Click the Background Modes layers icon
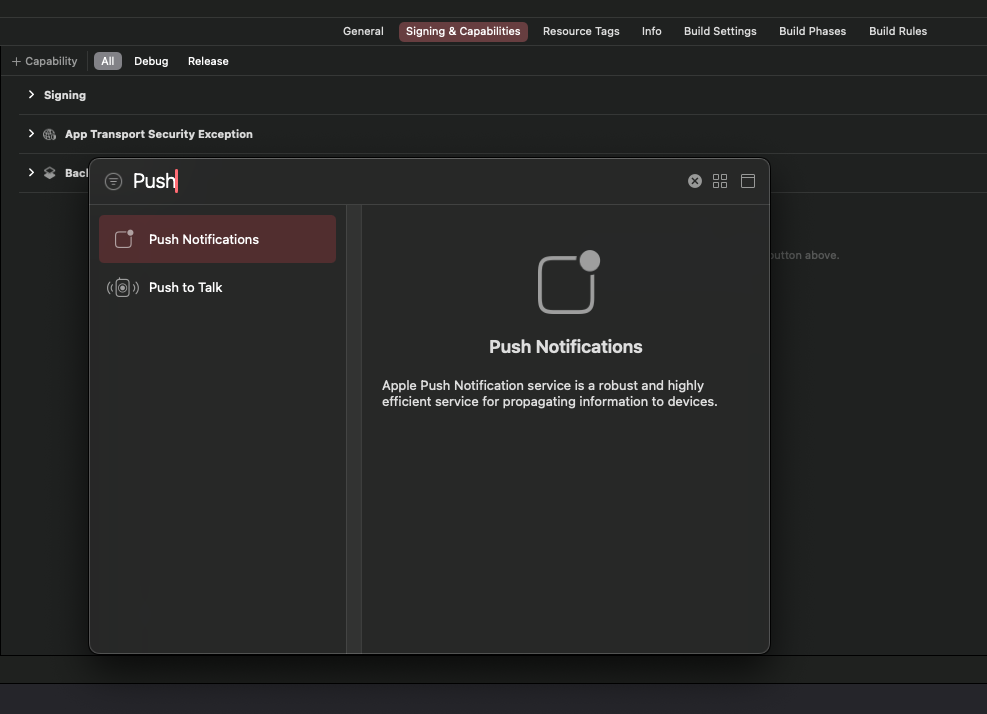The height and width of the screenshot is (714, 987). 49,173
